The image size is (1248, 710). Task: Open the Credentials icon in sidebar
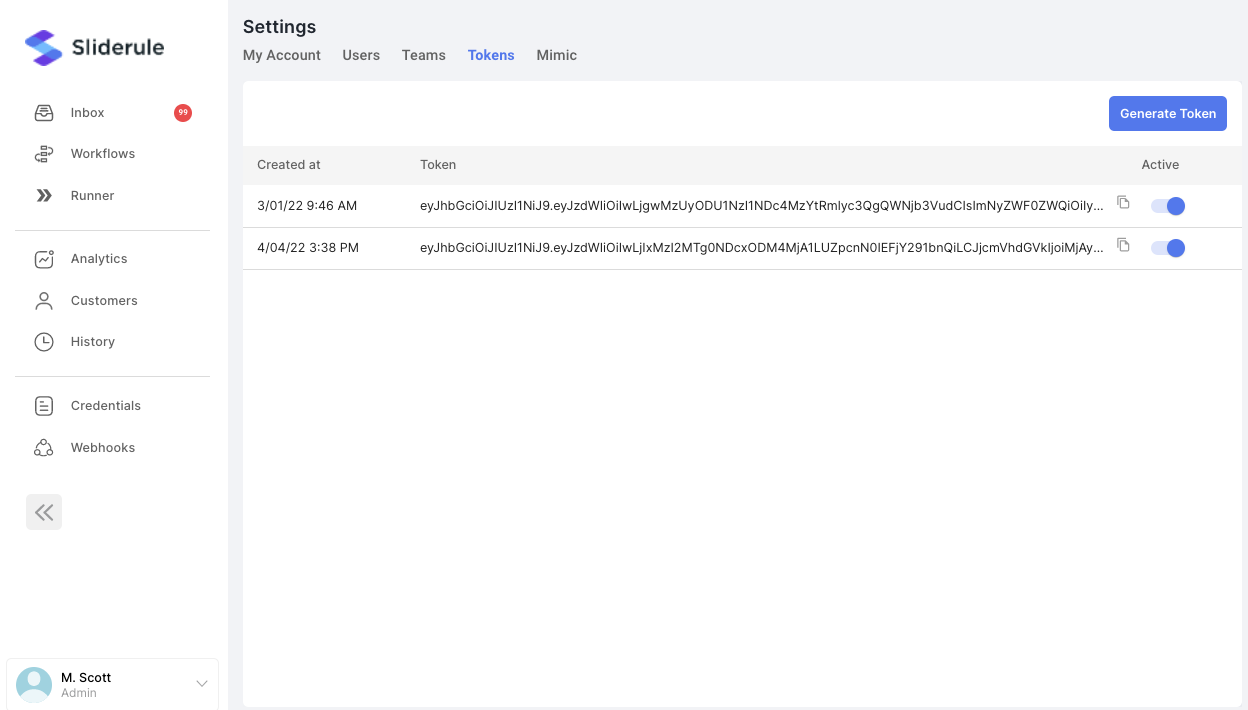point(44,406)
